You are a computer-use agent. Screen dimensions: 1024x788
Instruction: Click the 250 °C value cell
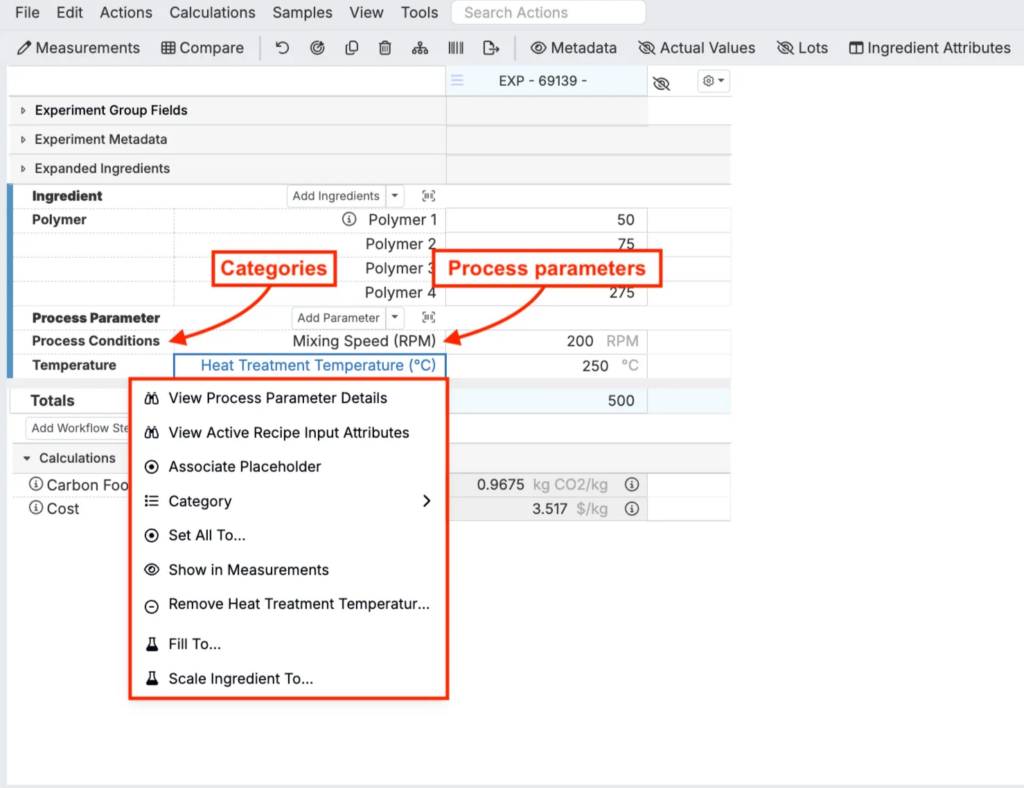547,366
